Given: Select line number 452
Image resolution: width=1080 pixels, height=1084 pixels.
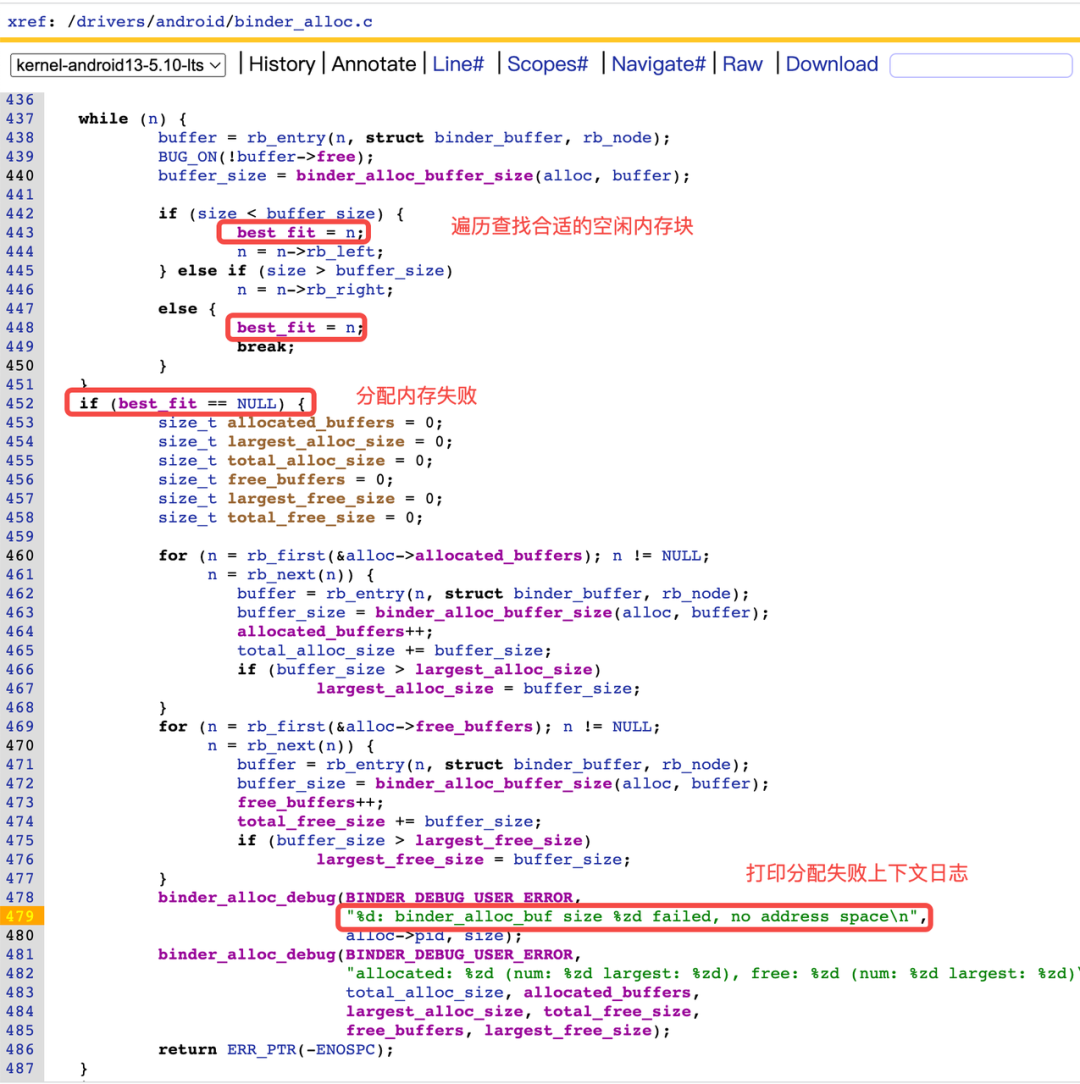Looking at the screenshot, I should point(19,404).
